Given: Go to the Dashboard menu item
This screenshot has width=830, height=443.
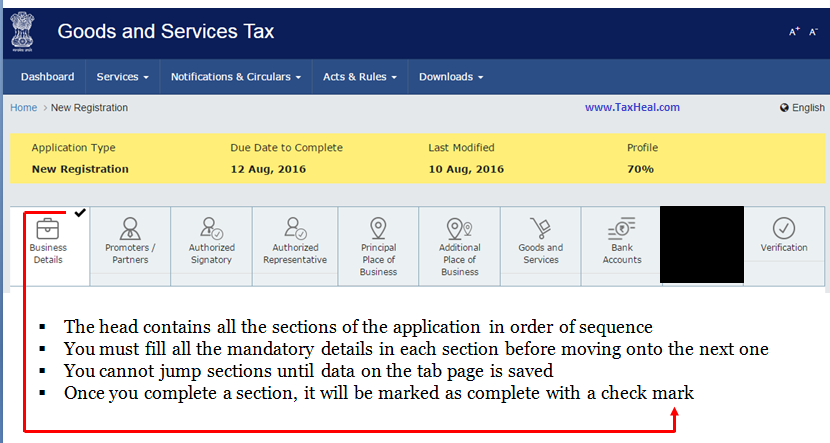Looking at the screenshot, I should click(x=47, y=77).
